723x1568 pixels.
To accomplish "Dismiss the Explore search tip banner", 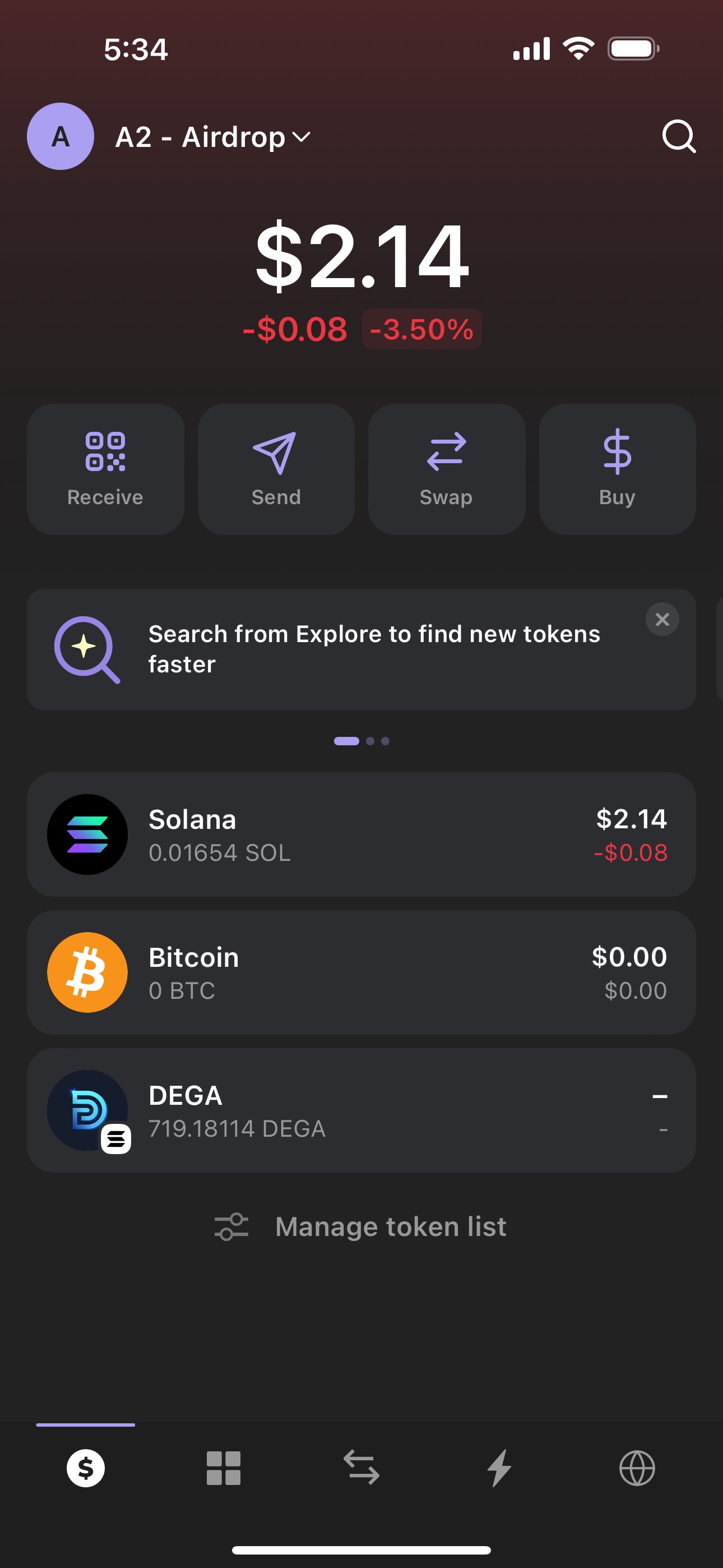I will (x=661, y=619).
